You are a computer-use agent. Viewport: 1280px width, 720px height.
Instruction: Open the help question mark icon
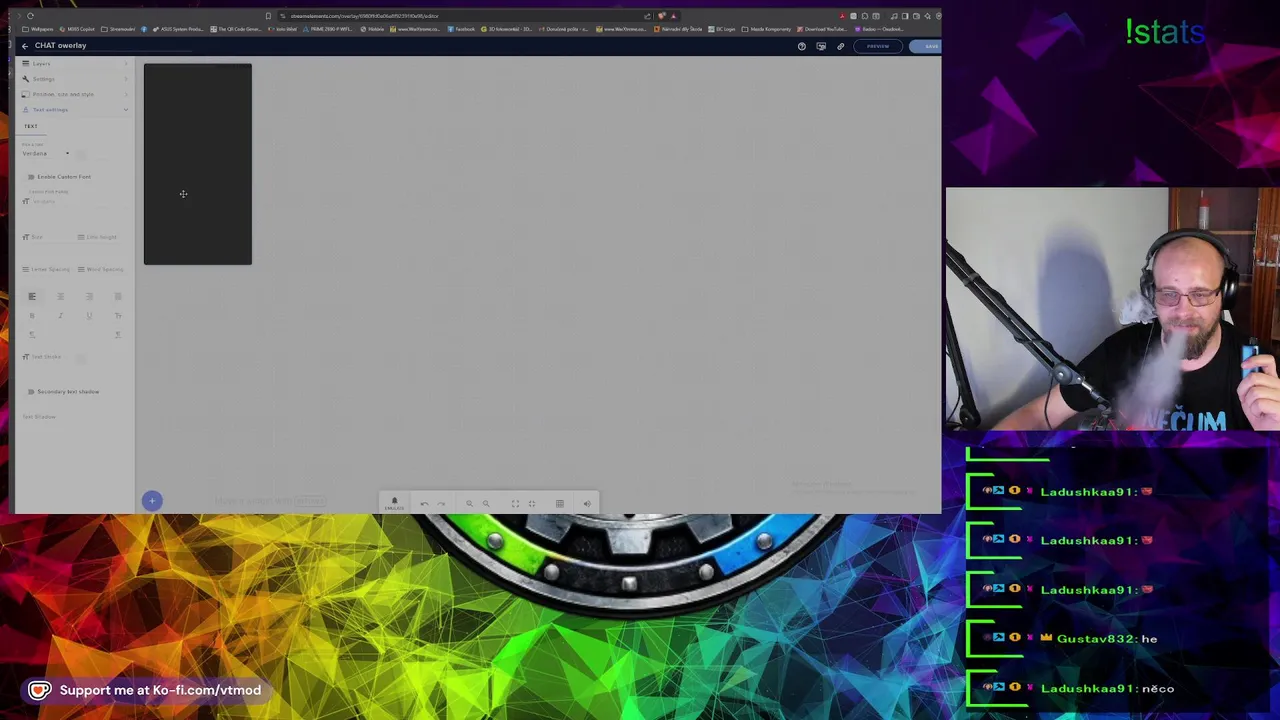click(x=801, y=46)
